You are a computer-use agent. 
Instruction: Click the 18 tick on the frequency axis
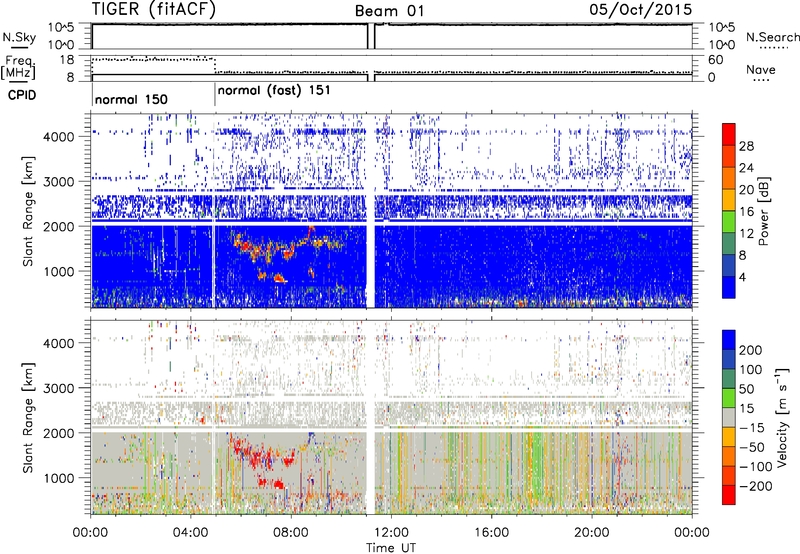tap(67, 60)
